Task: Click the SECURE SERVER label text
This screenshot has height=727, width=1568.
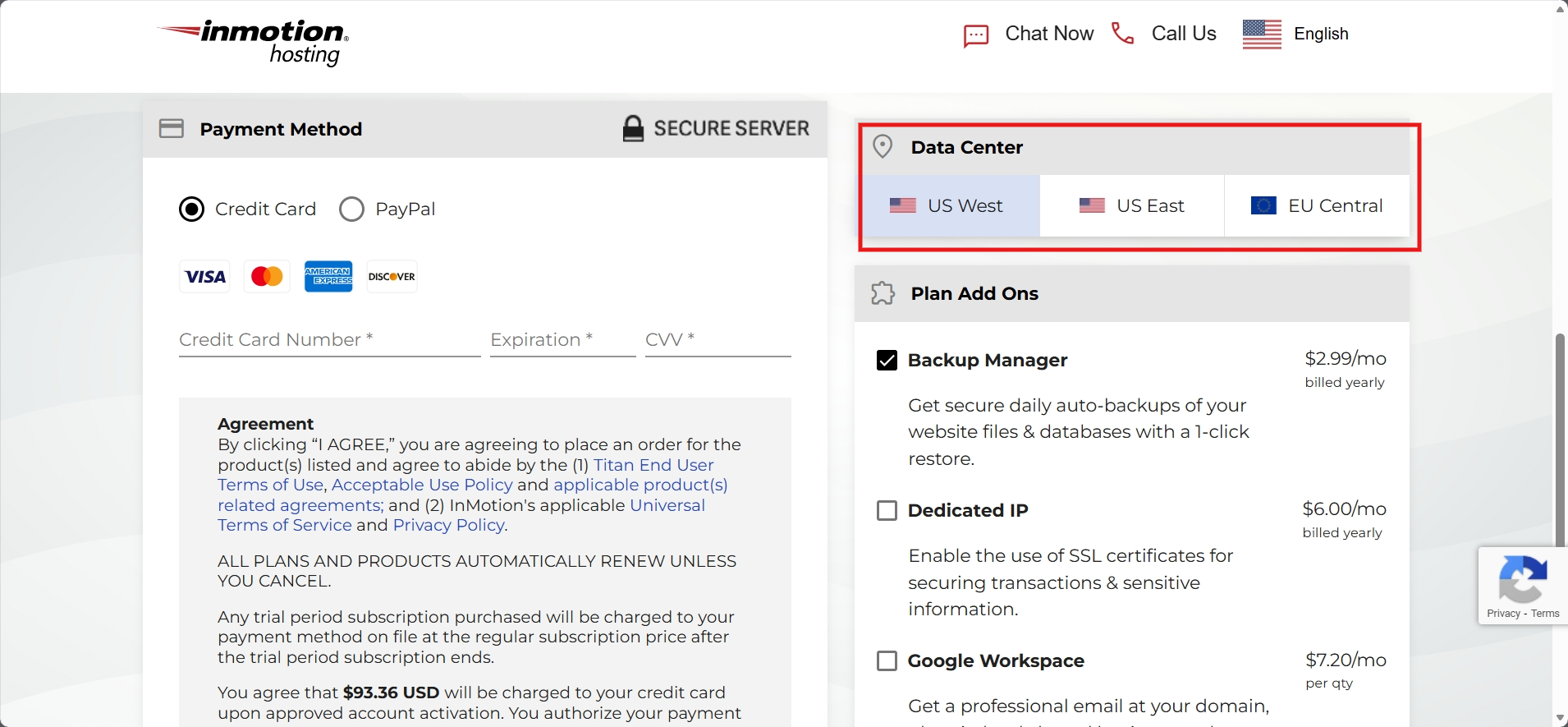Action: pyautogui.click(x=731, y=128)
